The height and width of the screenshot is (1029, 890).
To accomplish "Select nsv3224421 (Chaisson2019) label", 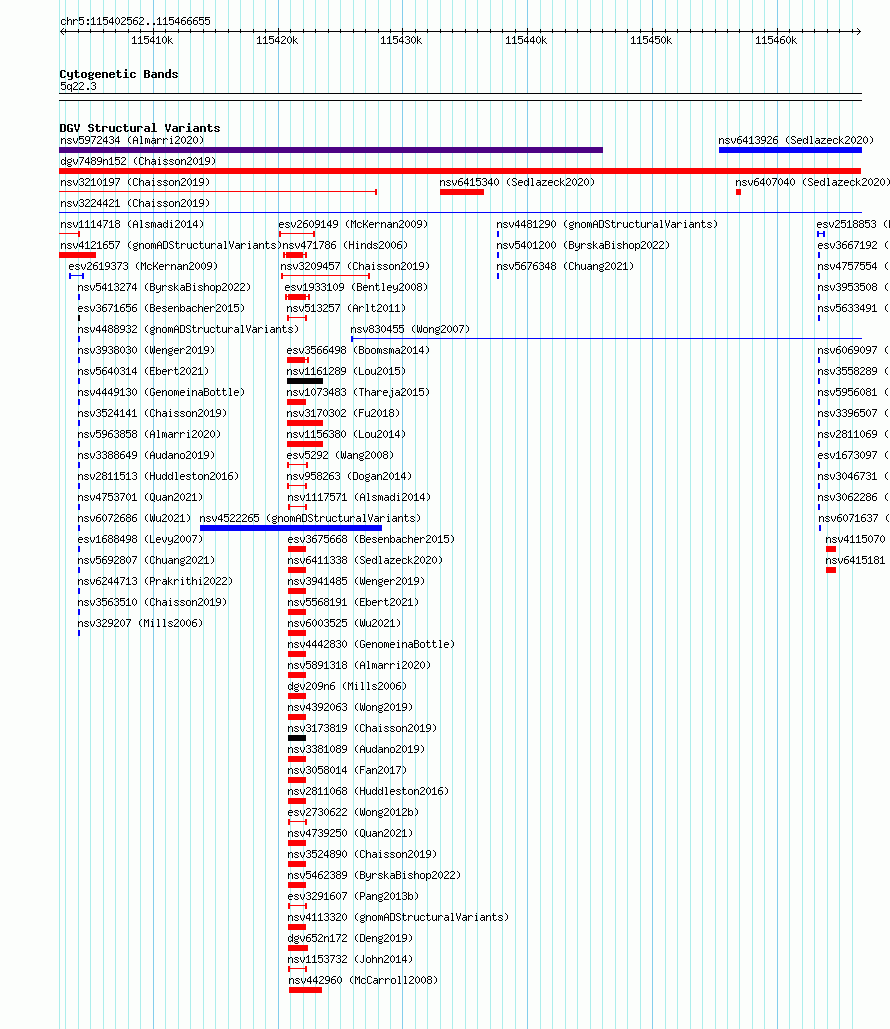I will pos(135,203).
